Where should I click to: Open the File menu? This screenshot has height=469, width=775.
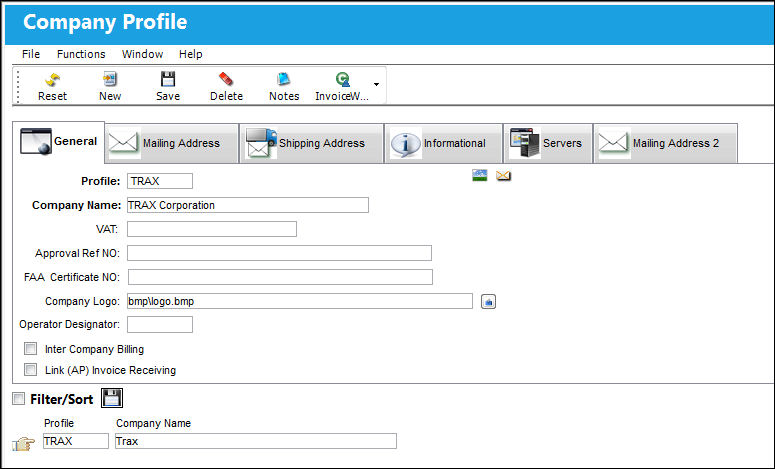(x=31, y=54)
